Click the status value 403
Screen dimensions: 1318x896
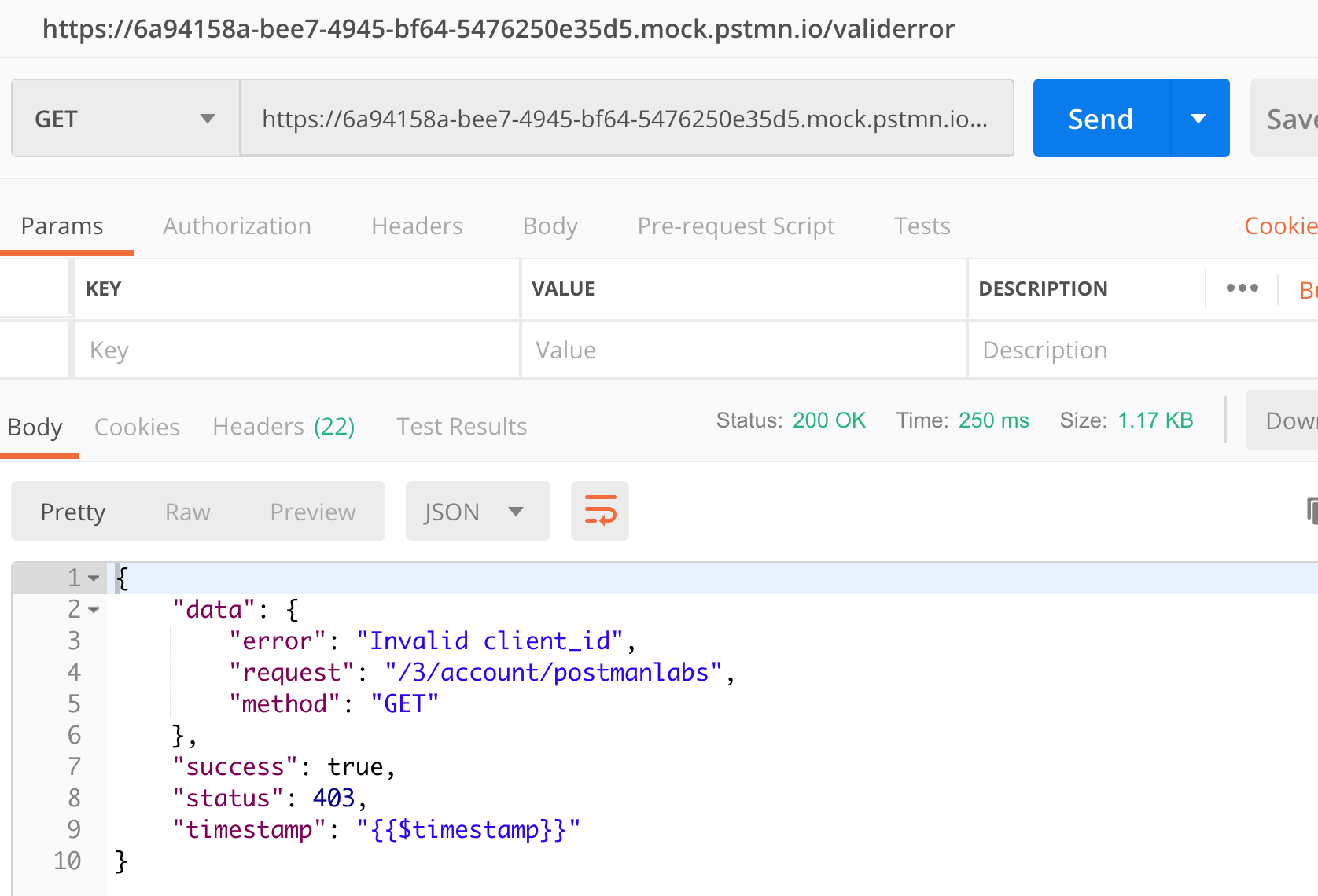(x=334, y=799)
